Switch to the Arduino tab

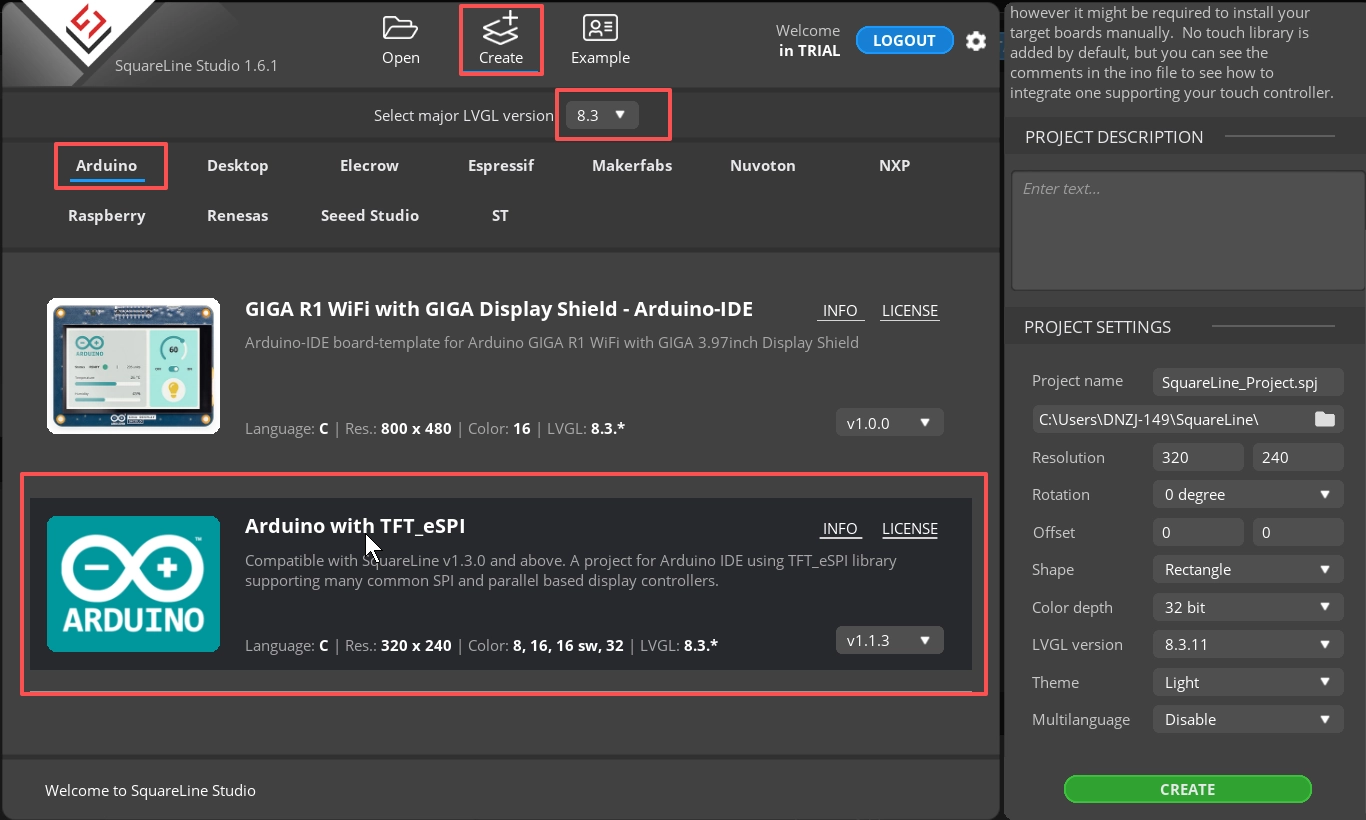click(107, 165)
